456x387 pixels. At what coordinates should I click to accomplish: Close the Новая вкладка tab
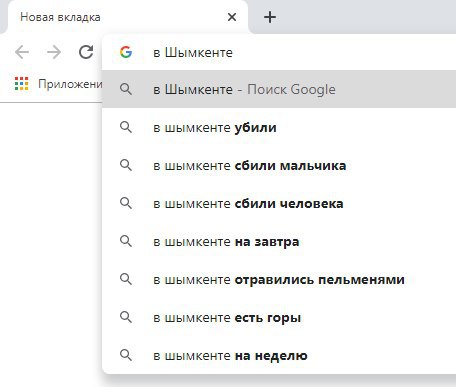[x=232, y=17]
